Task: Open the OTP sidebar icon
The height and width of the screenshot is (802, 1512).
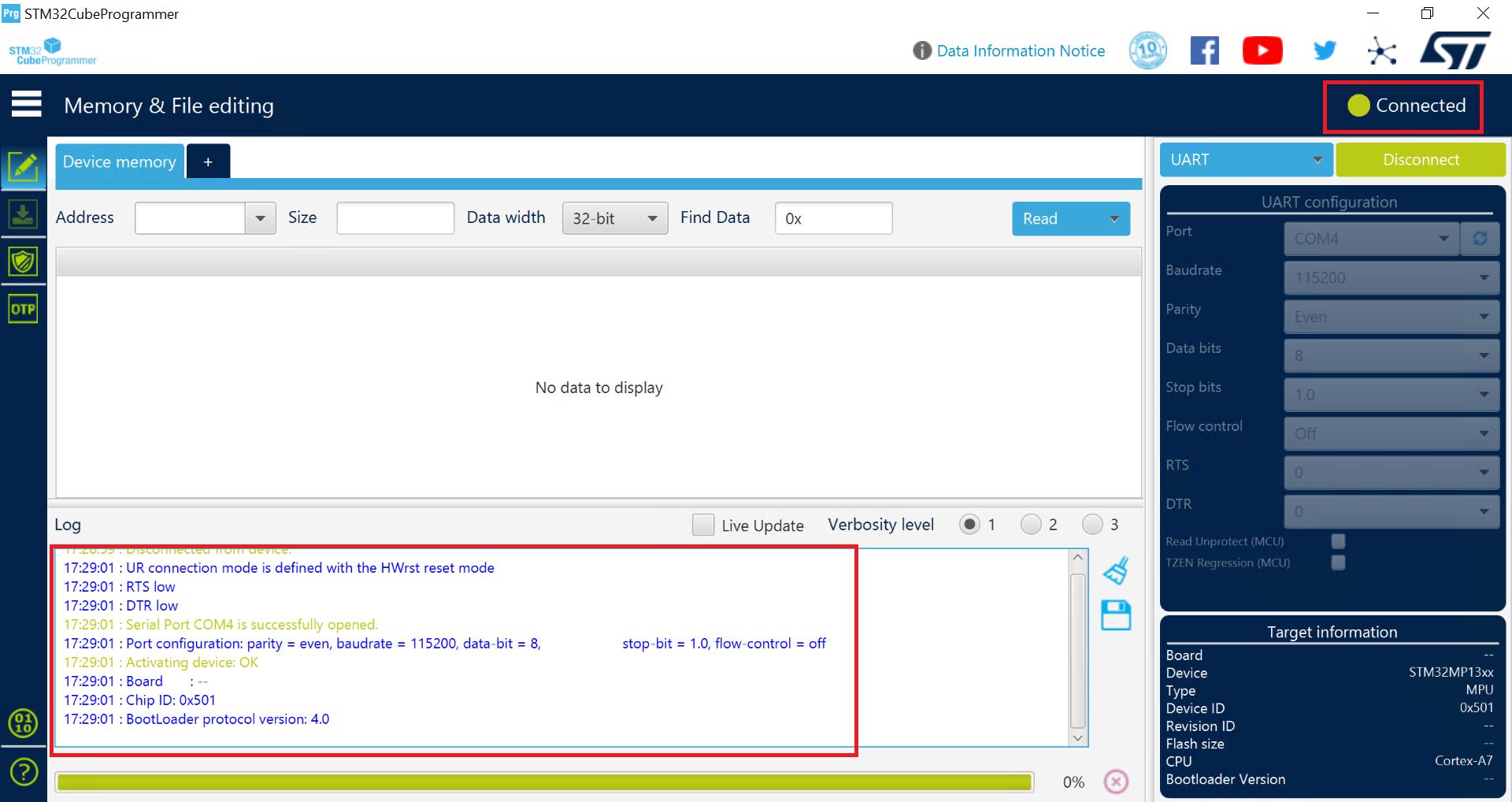Action: pos(23,309)
